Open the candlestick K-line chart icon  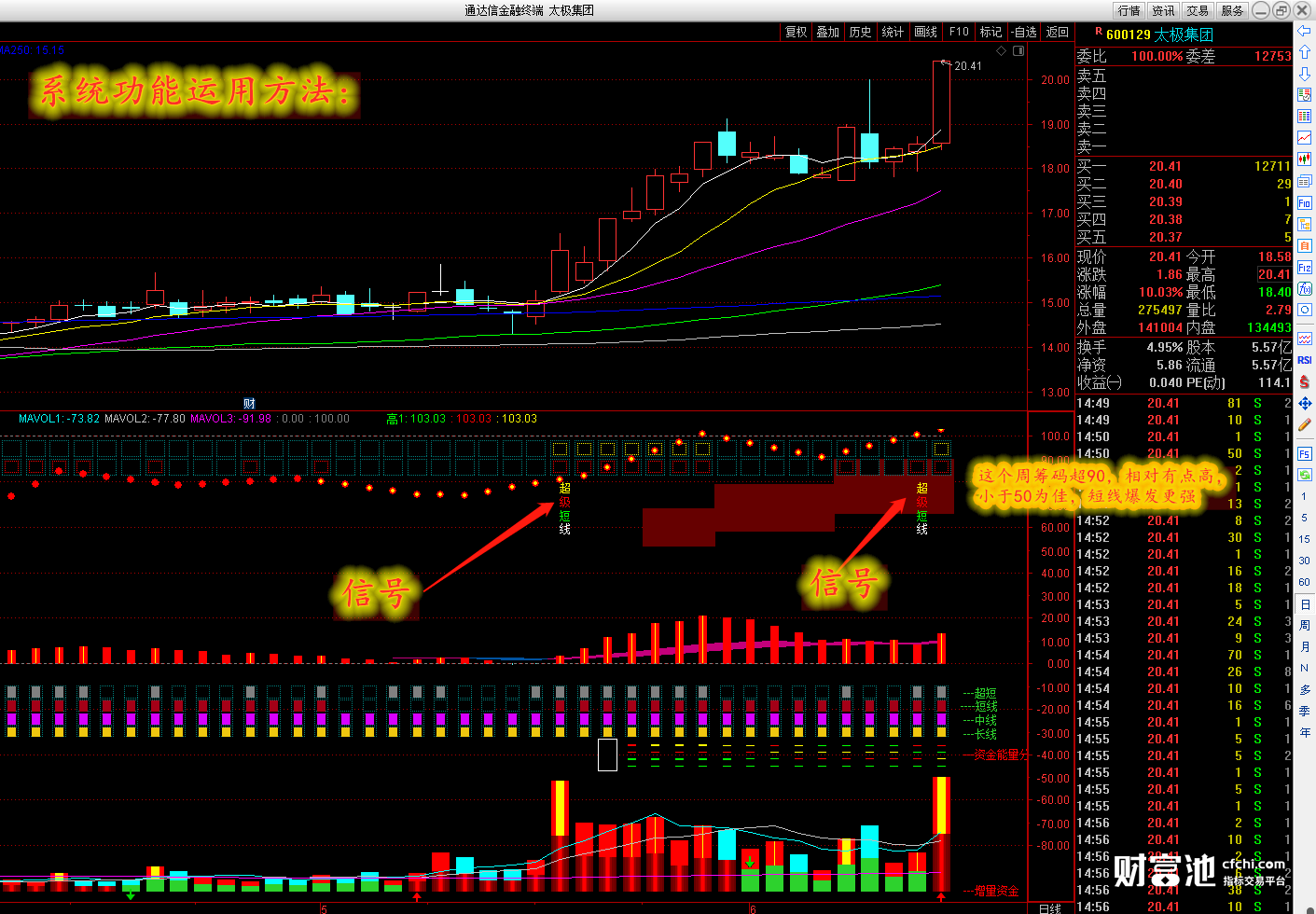tap(1305, 159)
